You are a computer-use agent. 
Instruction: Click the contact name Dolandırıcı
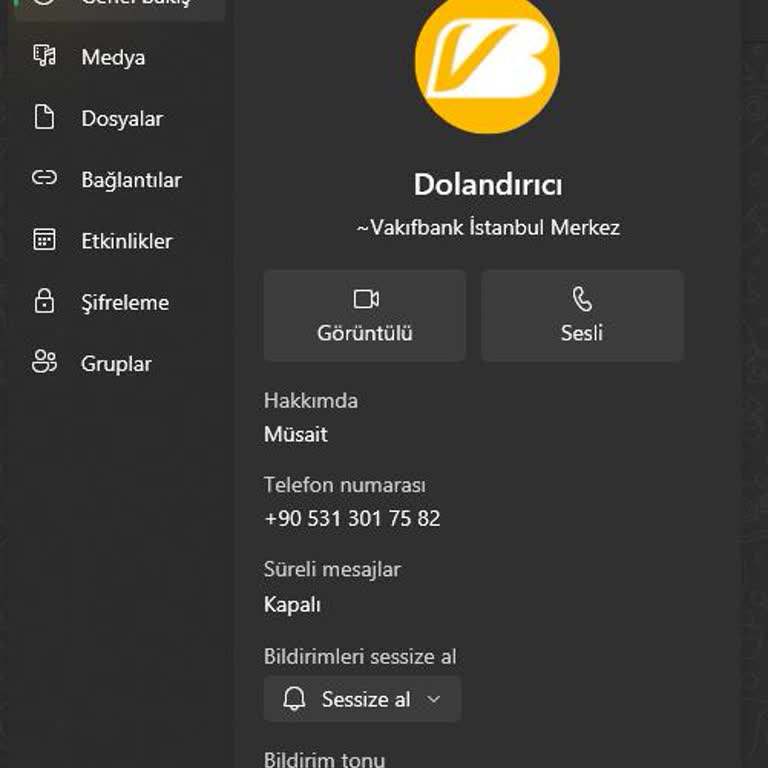click(x=488, y=185)
